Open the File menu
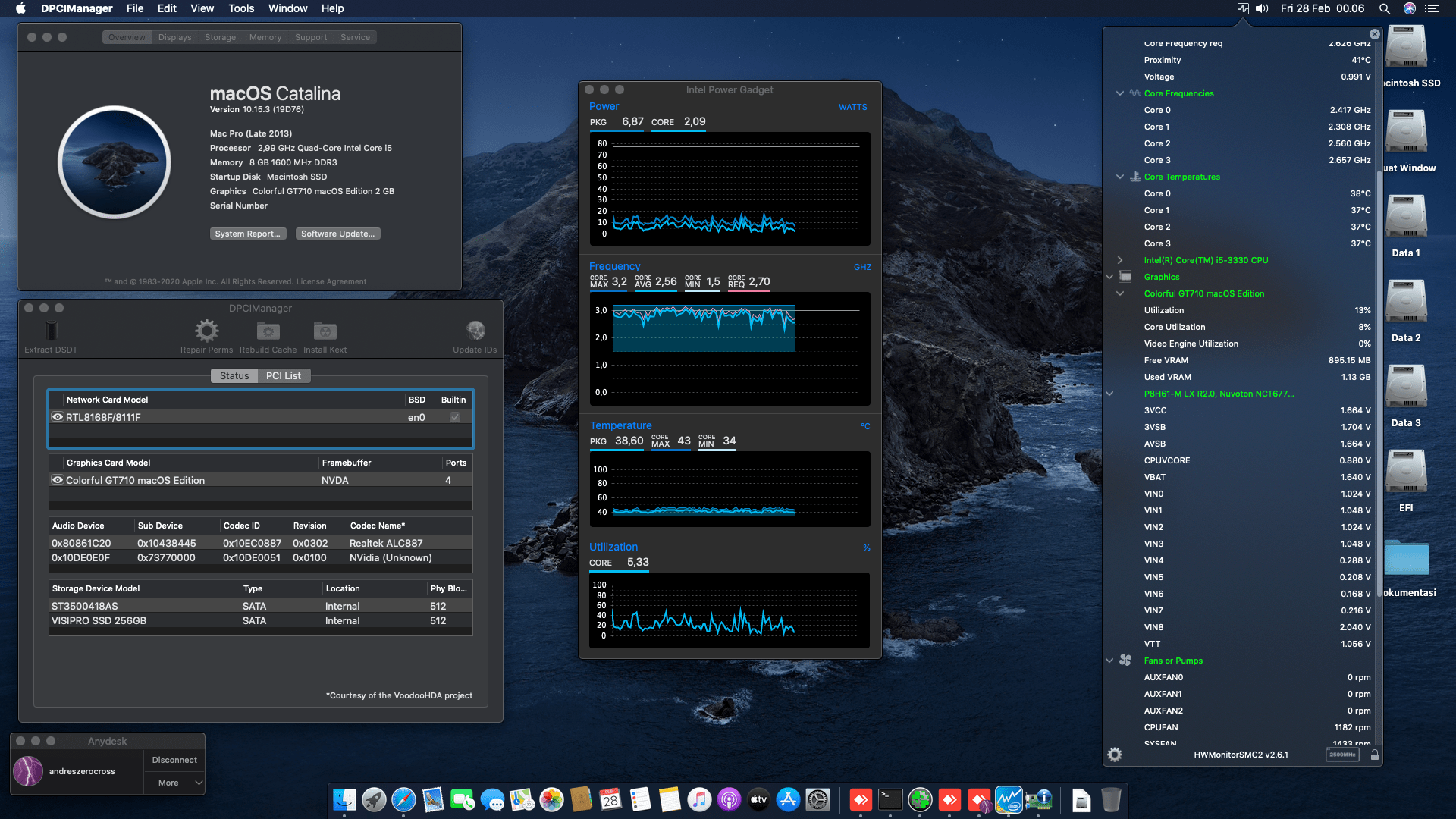The image size is (1456, 819). pyautogui.click(x=135, y=8)
